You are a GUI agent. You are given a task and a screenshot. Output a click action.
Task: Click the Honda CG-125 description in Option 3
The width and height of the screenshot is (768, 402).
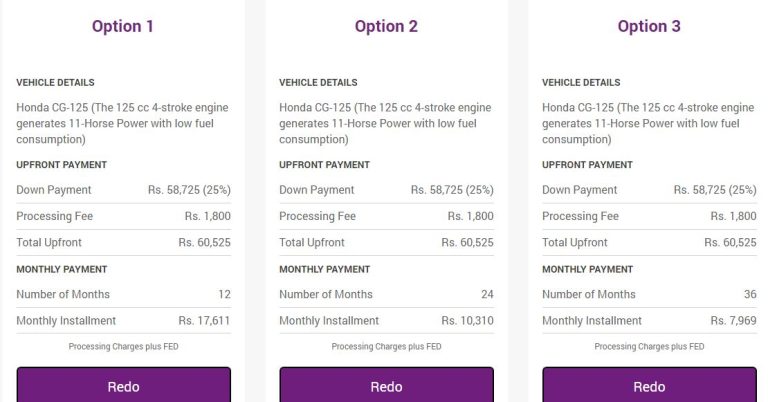(x=649, y=123)
